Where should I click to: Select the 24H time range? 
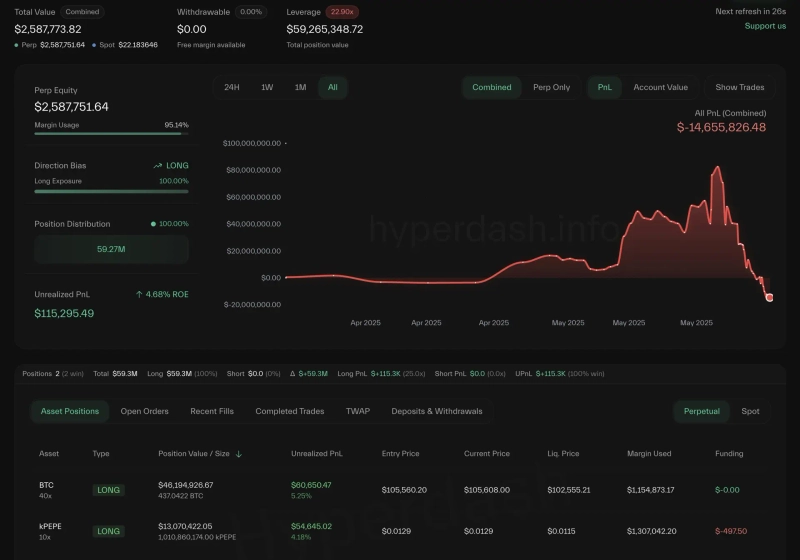(x=232, y=88)
